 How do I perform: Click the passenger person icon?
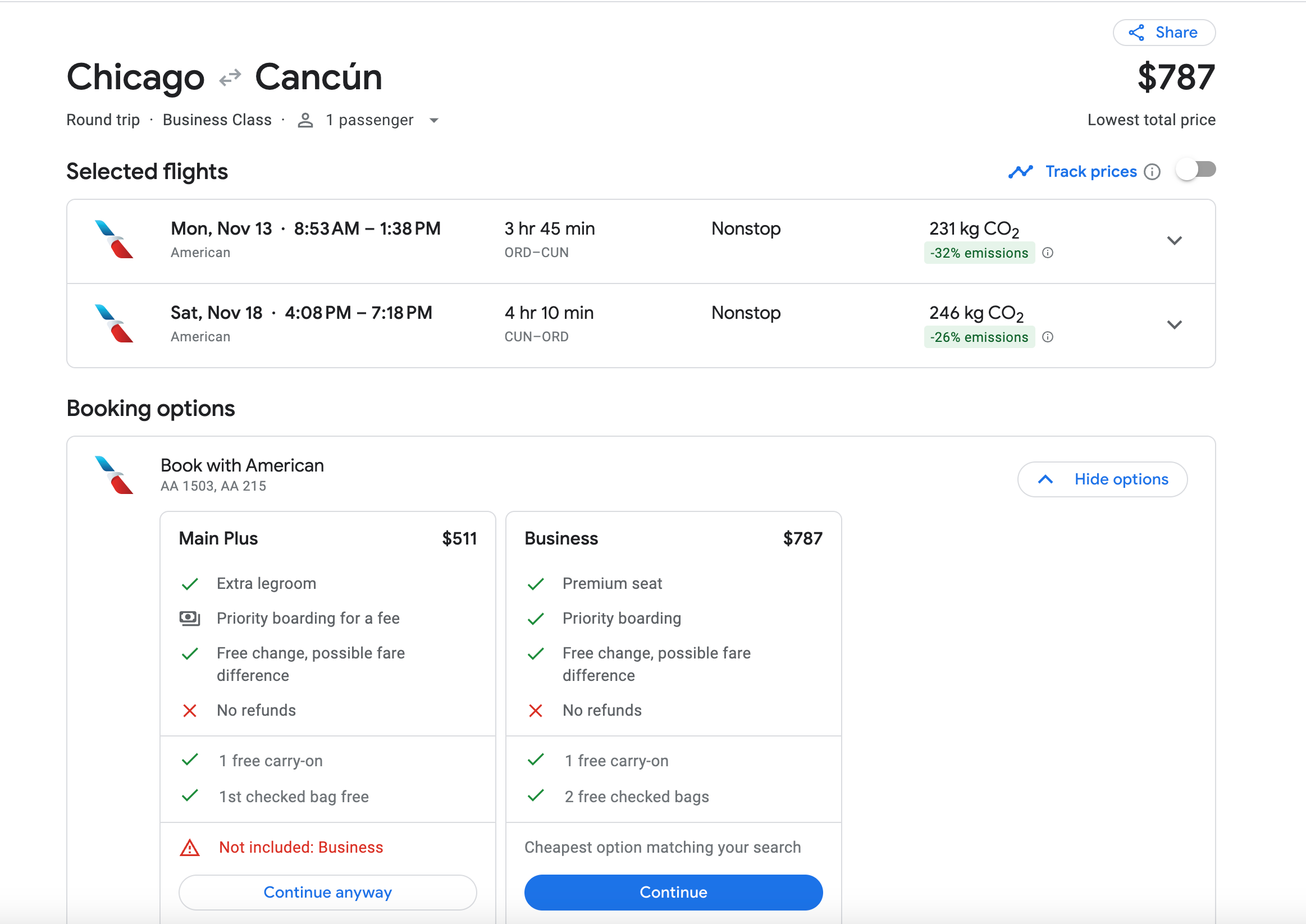click(x=305, y=121)
